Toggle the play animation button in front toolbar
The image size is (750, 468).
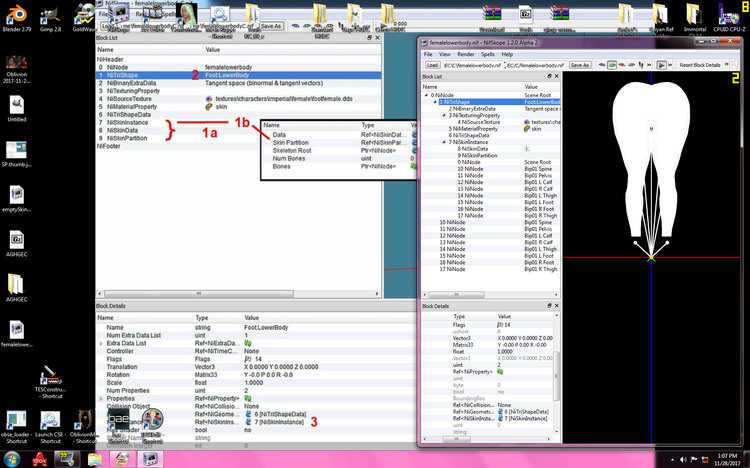click(661, 65)
